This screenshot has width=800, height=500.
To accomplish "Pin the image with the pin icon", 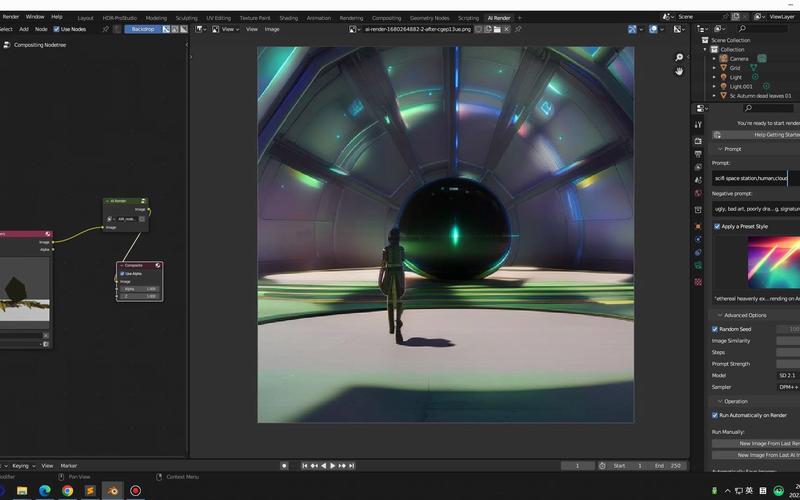I will point(518,30).
